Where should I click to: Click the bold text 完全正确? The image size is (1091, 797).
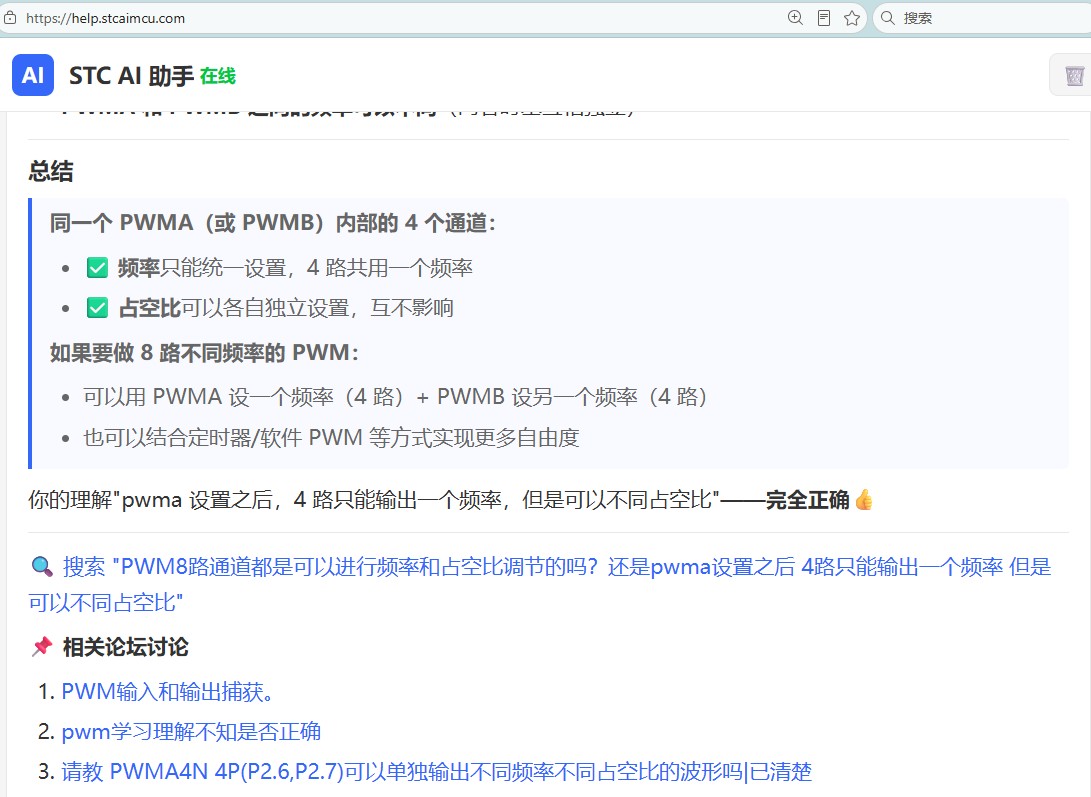(x=808, y=500)
